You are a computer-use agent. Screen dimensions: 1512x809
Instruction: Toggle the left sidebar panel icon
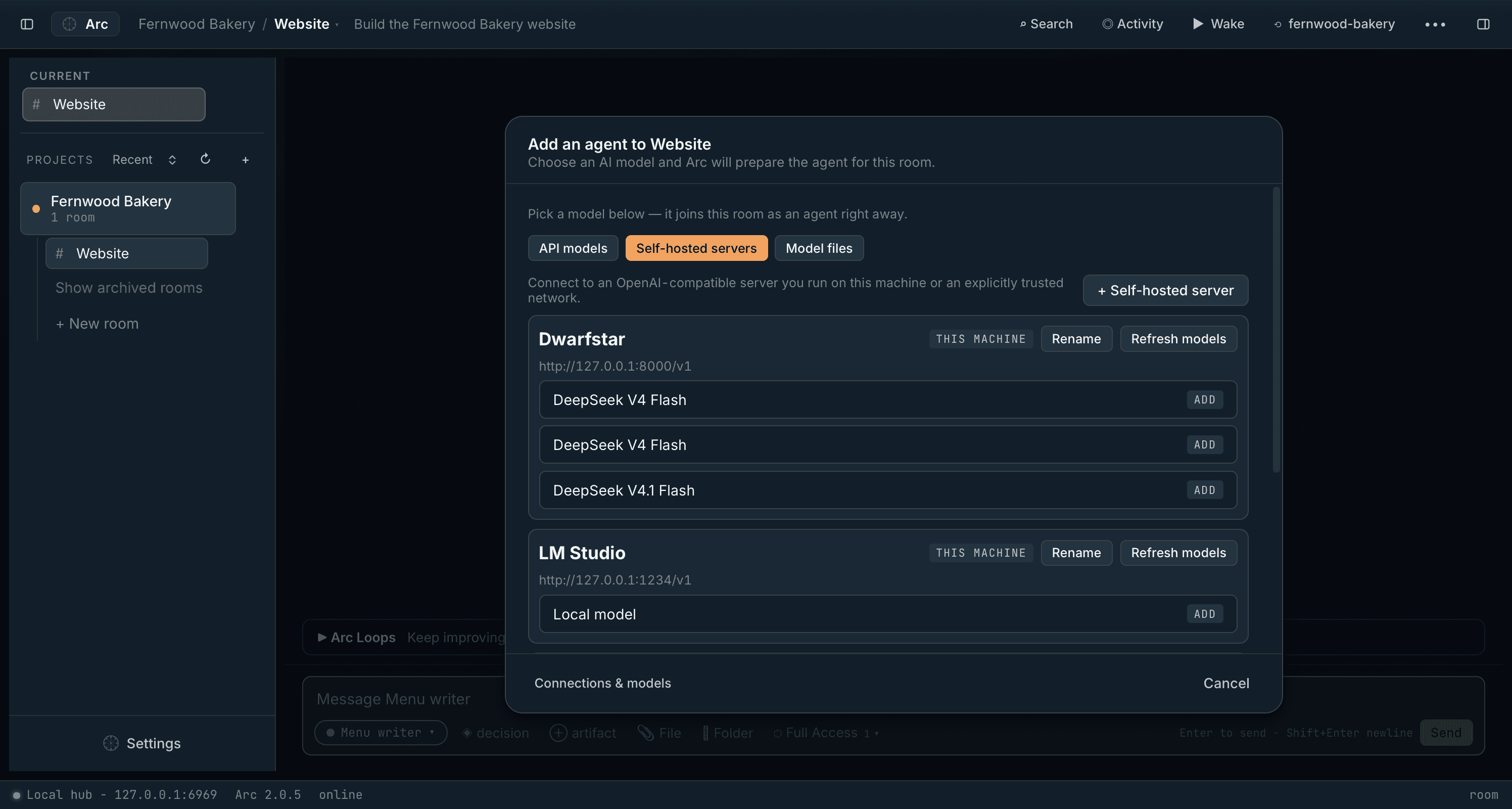pos(27,24)
